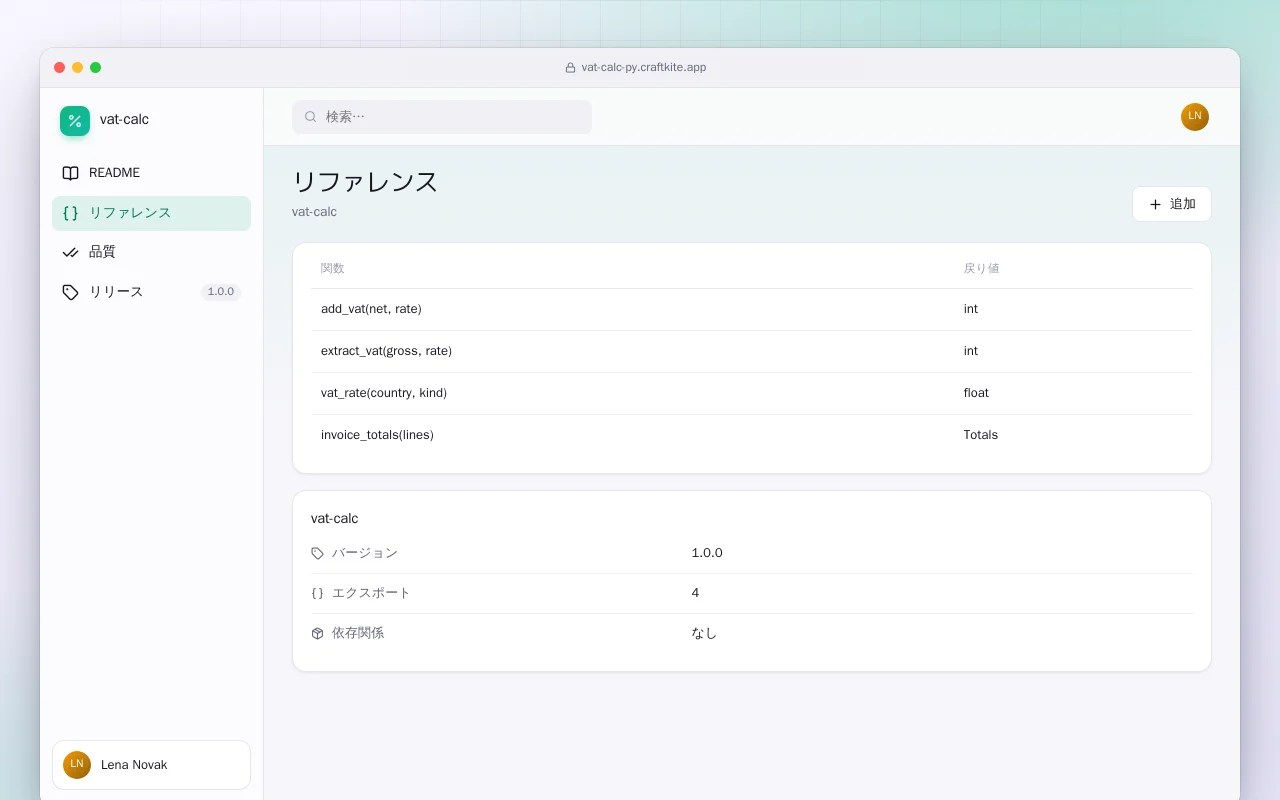Click the エクスポート label

pos(371,593)
